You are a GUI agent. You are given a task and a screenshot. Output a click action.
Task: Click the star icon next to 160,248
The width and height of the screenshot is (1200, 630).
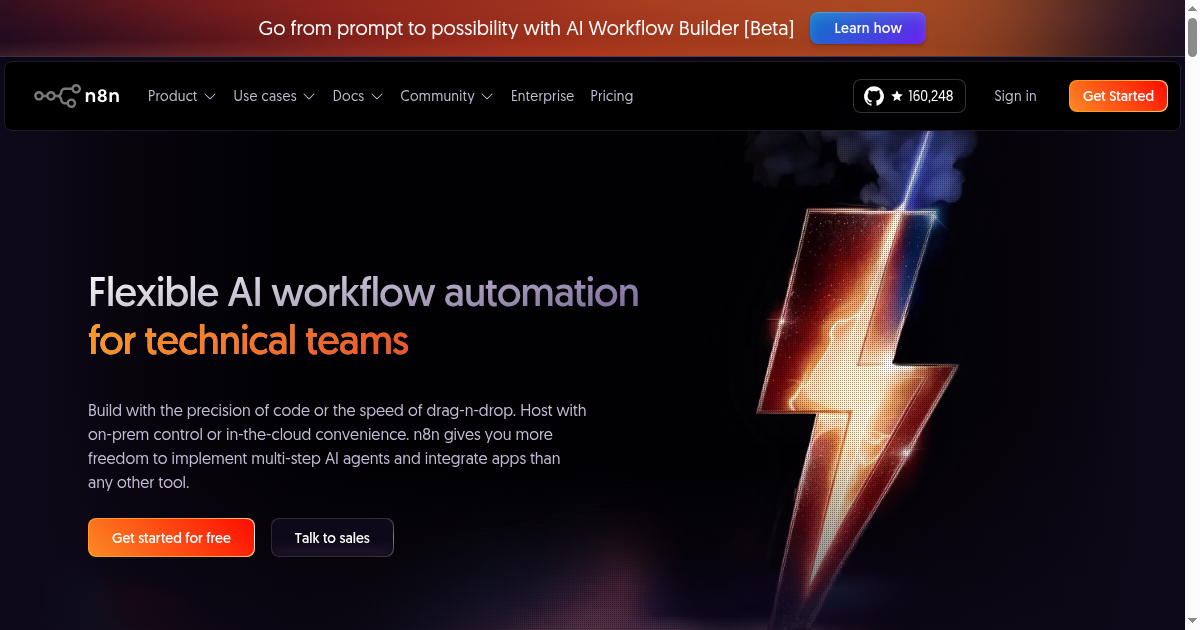pyautogui.click(x=896, y=96)
